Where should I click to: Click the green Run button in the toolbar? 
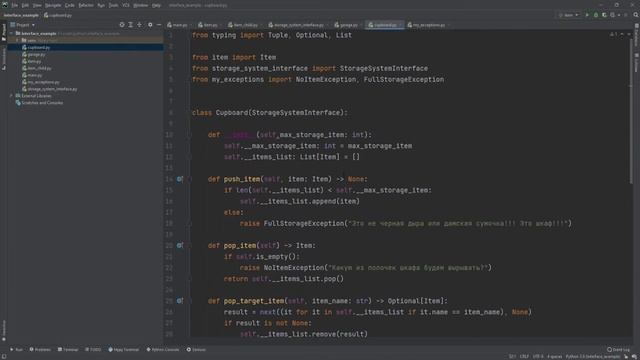pos(587,15)
